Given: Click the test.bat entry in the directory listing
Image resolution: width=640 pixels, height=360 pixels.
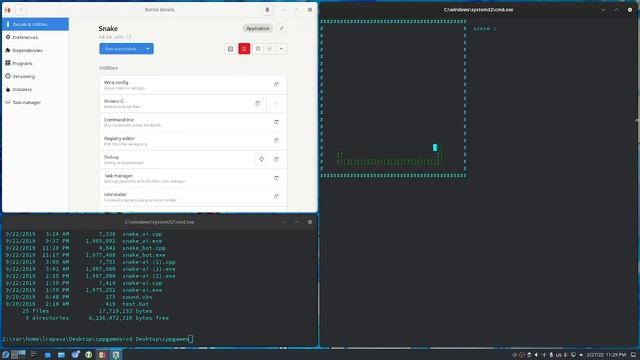Looking at the screenshot, I should pos(136,304).
